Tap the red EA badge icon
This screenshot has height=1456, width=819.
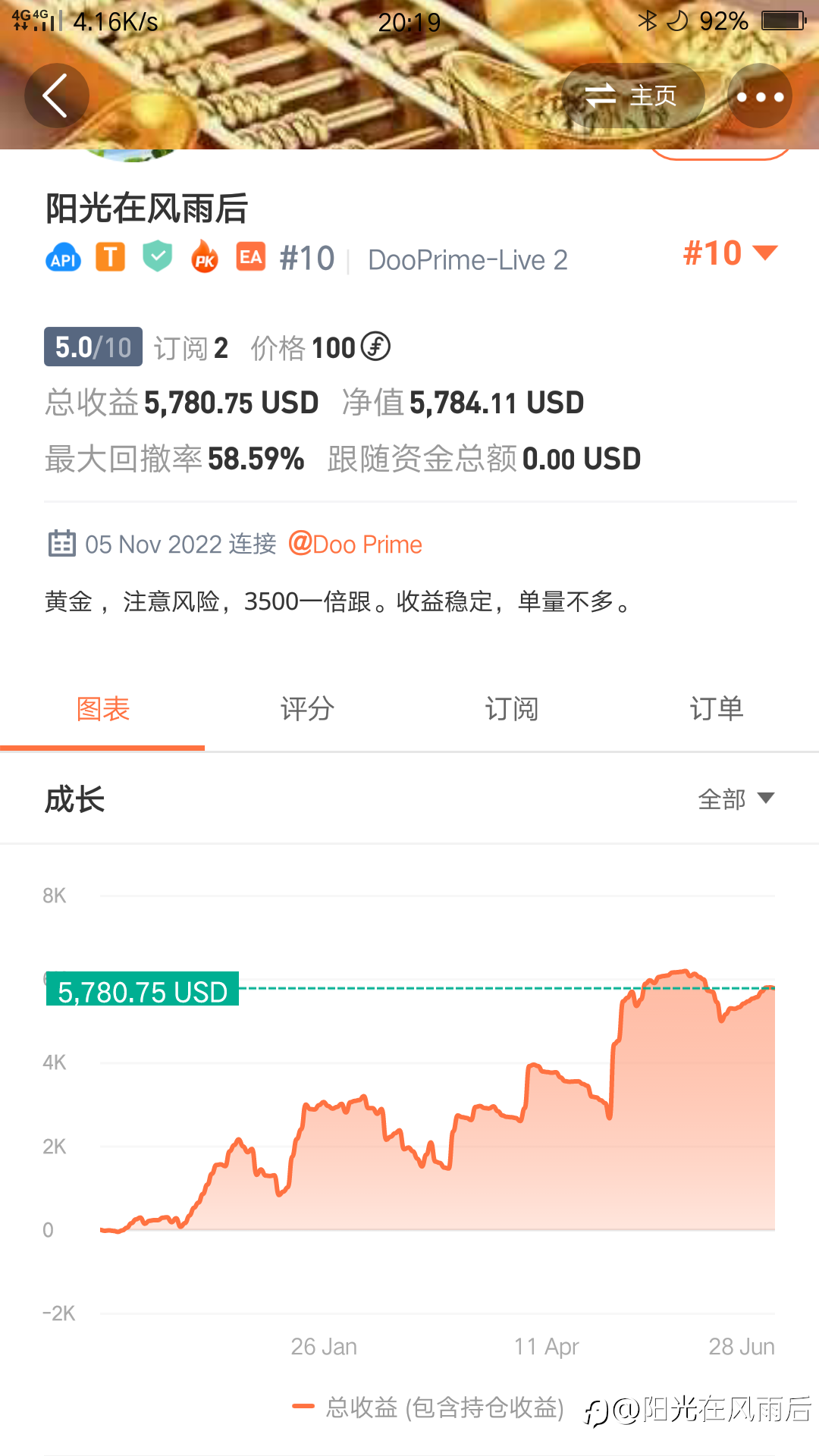pos(251,257)
